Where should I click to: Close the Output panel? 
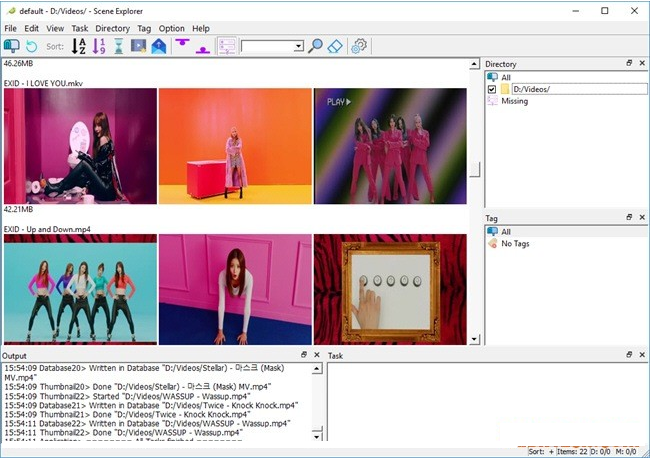click(x=317, y=354)
